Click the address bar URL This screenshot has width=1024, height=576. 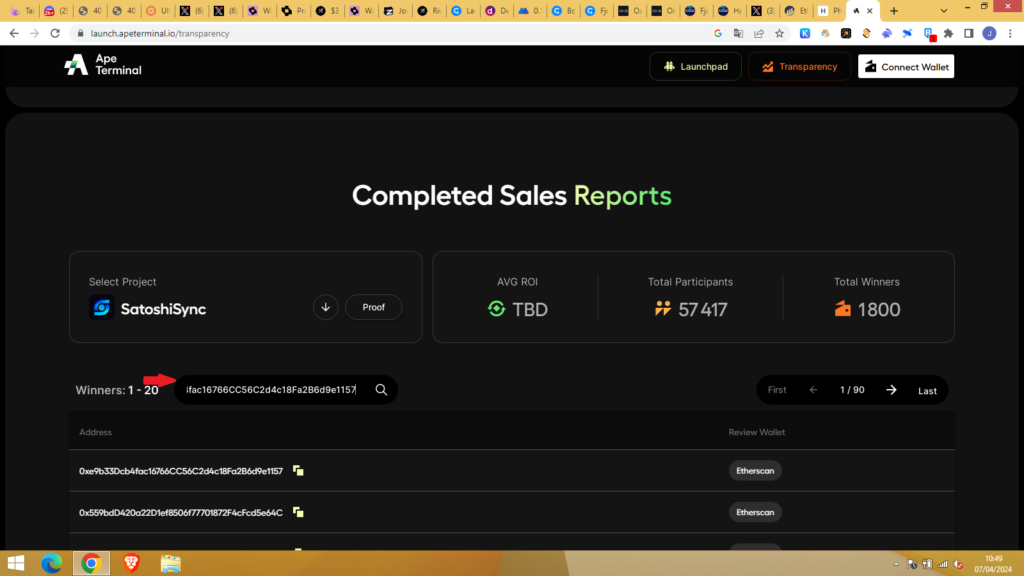160,33
